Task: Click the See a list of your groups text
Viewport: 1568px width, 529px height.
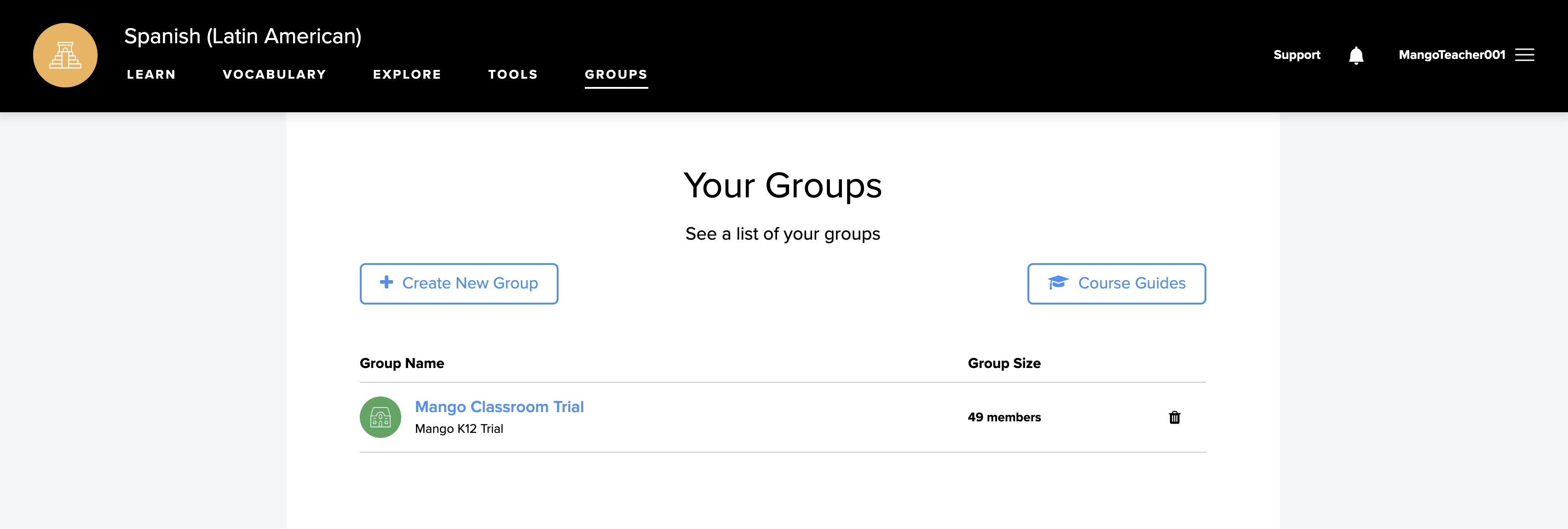Action: [783, 234]
